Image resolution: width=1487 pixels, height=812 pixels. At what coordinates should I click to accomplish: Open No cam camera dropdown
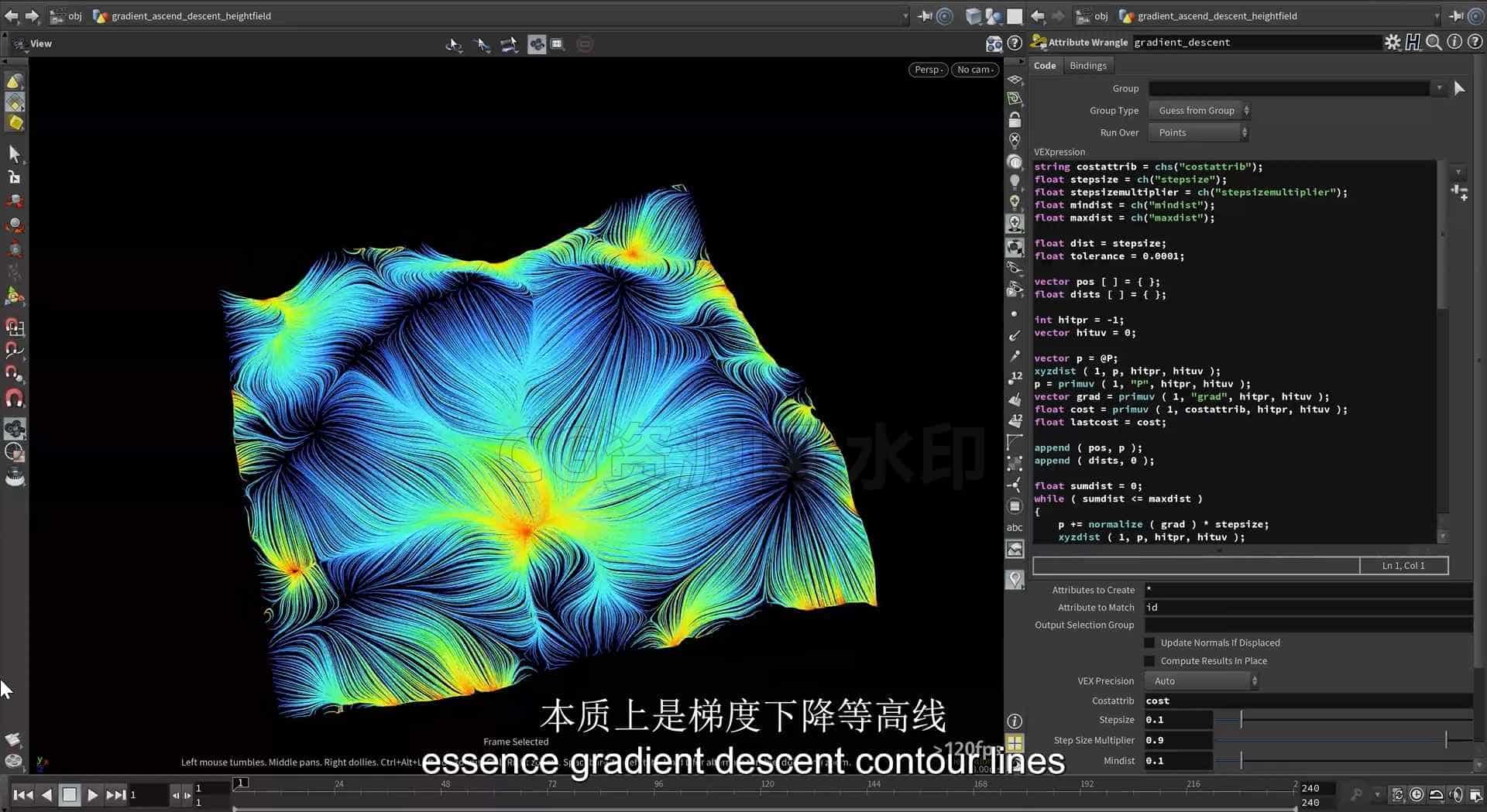(x=974, y=70)
